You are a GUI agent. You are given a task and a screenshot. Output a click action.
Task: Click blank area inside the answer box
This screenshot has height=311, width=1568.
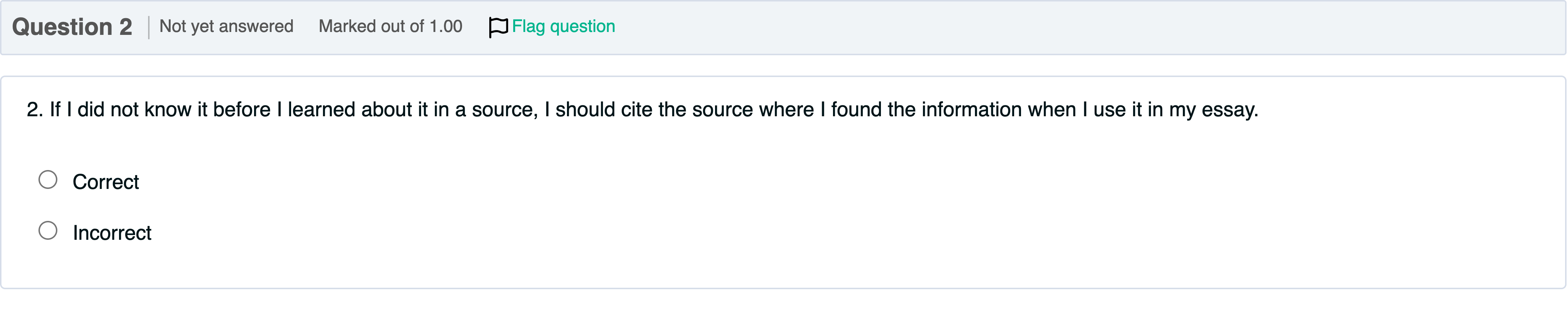pyautogui.click(x=791, y=207)
